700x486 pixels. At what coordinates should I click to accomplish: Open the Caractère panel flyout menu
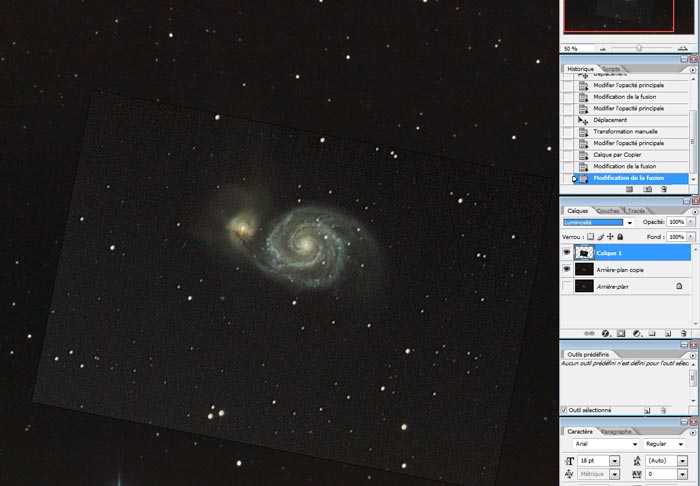coord(693,432)
